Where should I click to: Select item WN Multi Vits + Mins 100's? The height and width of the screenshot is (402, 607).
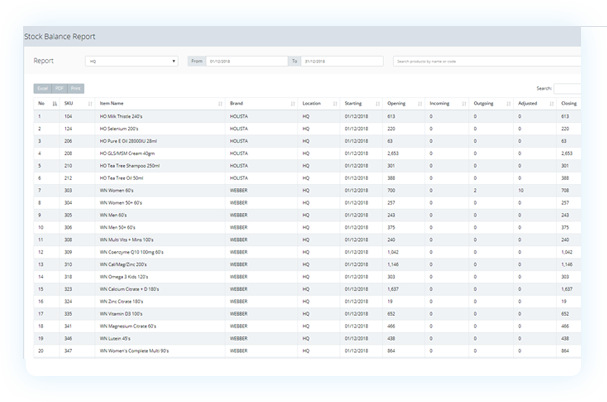coord(126,240)
